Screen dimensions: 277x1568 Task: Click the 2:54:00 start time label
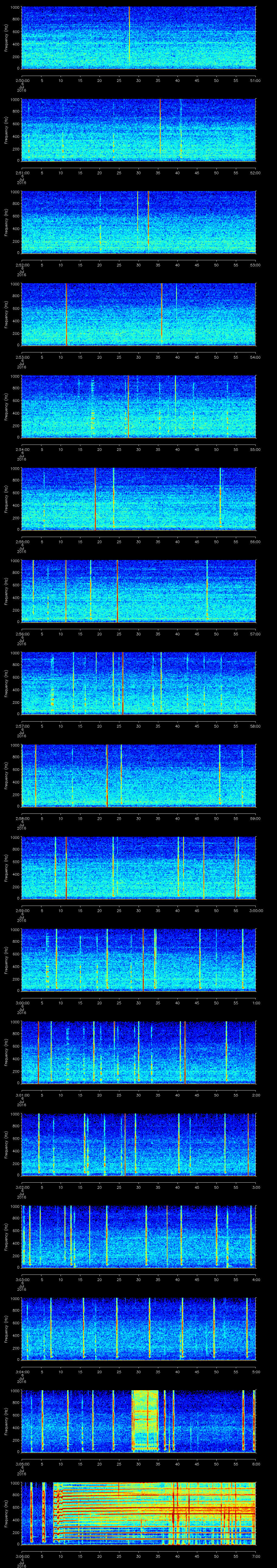pos(22,449)
